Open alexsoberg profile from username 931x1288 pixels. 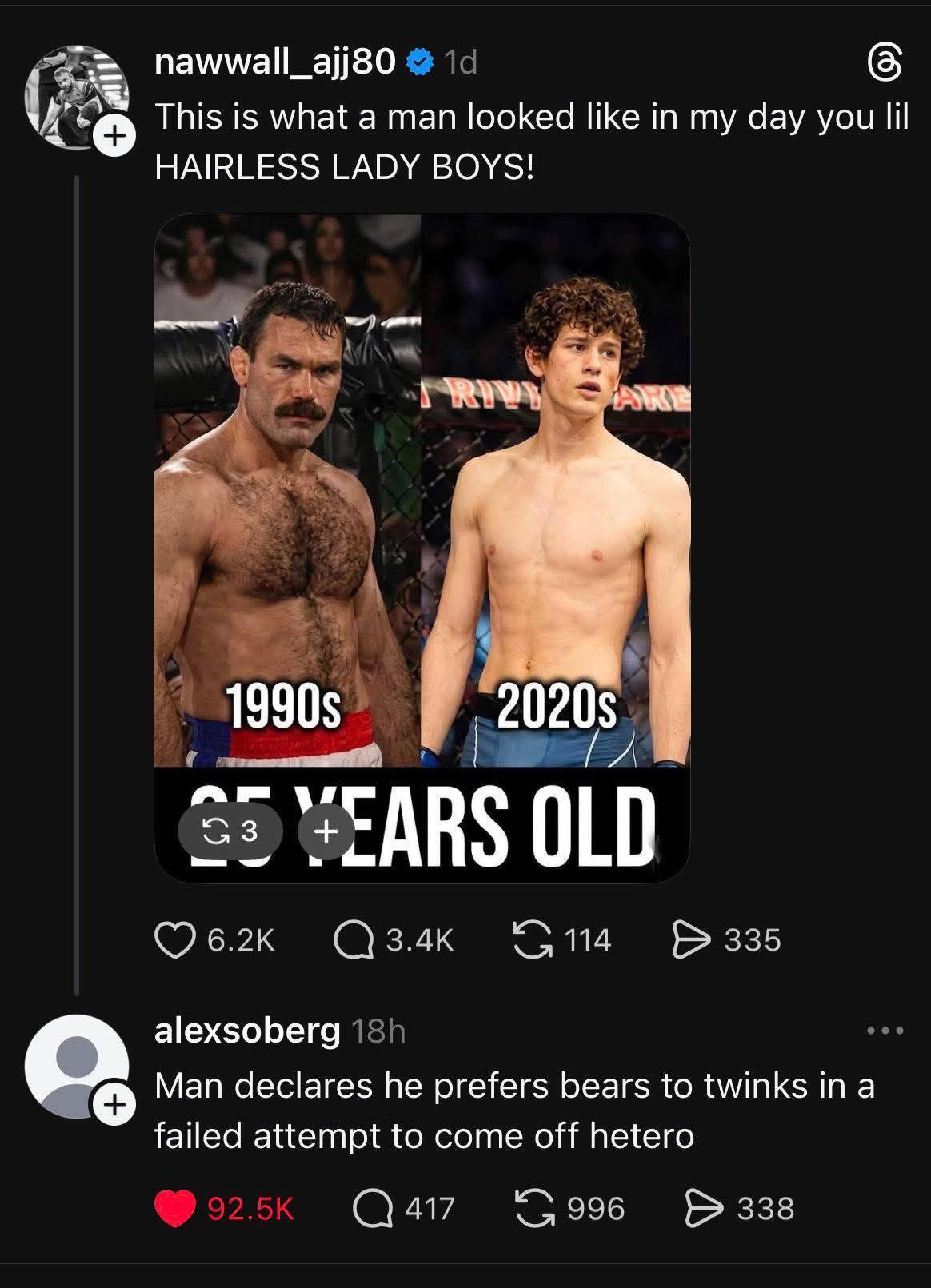pos(247,1031)
